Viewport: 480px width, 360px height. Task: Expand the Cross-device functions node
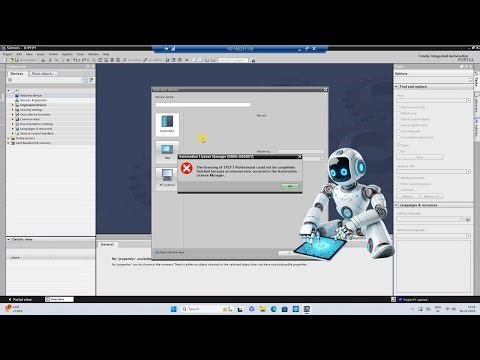tap(13, 114)
